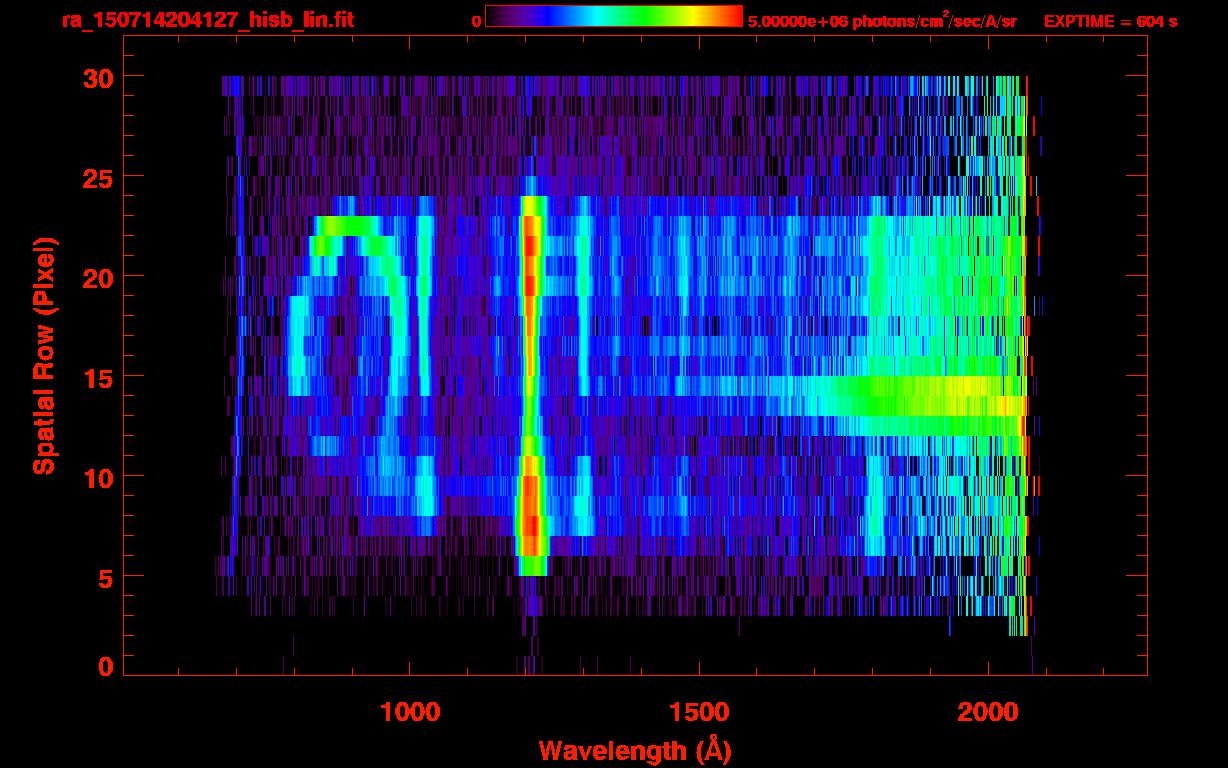
Task: Click the Spatial Row (Pixel) axis title
Action: tap(43, 355)
